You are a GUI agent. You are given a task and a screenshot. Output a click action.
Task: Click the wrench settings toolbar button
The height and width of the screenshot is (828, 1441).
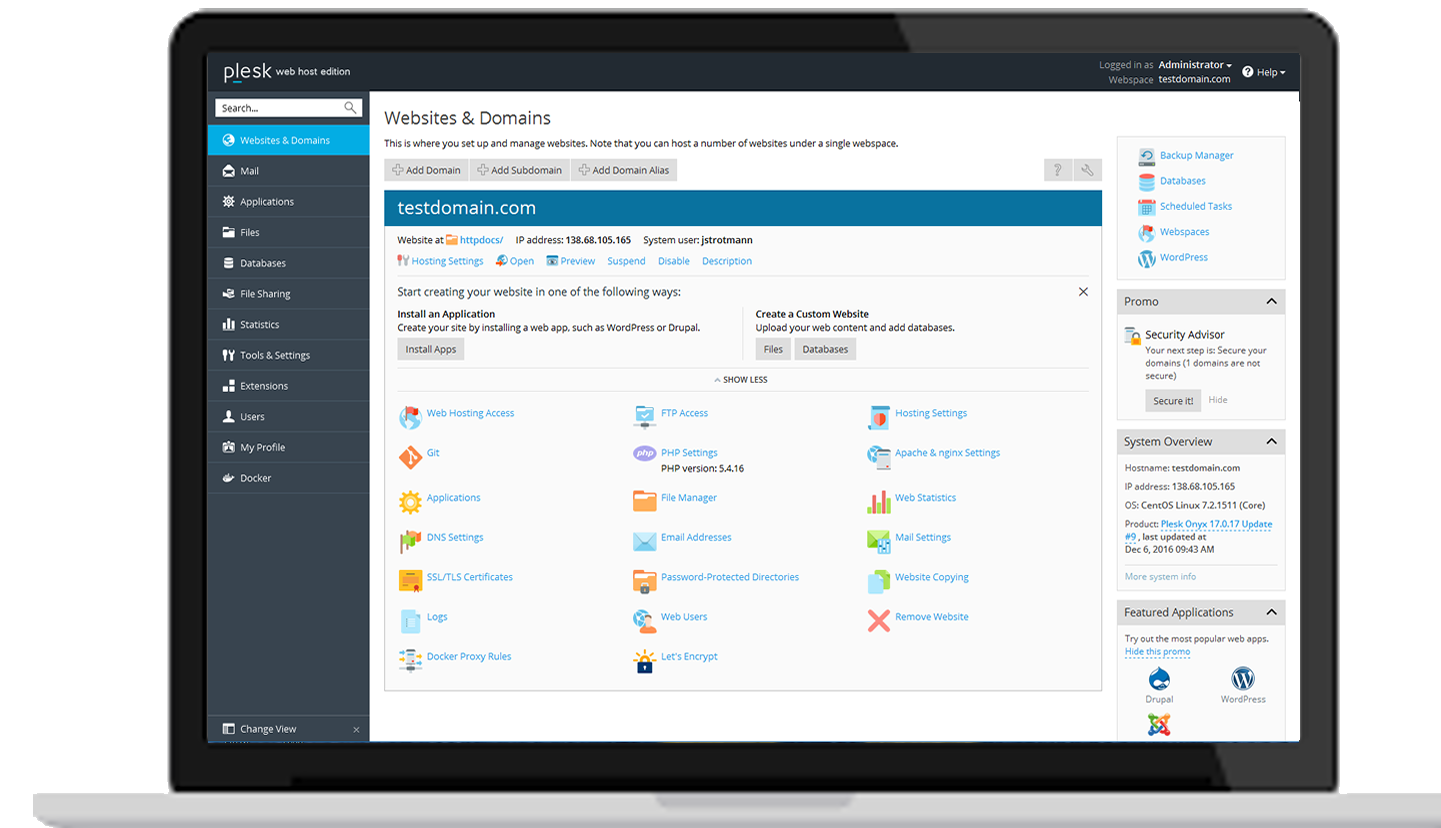click(x=1088, y=170)
